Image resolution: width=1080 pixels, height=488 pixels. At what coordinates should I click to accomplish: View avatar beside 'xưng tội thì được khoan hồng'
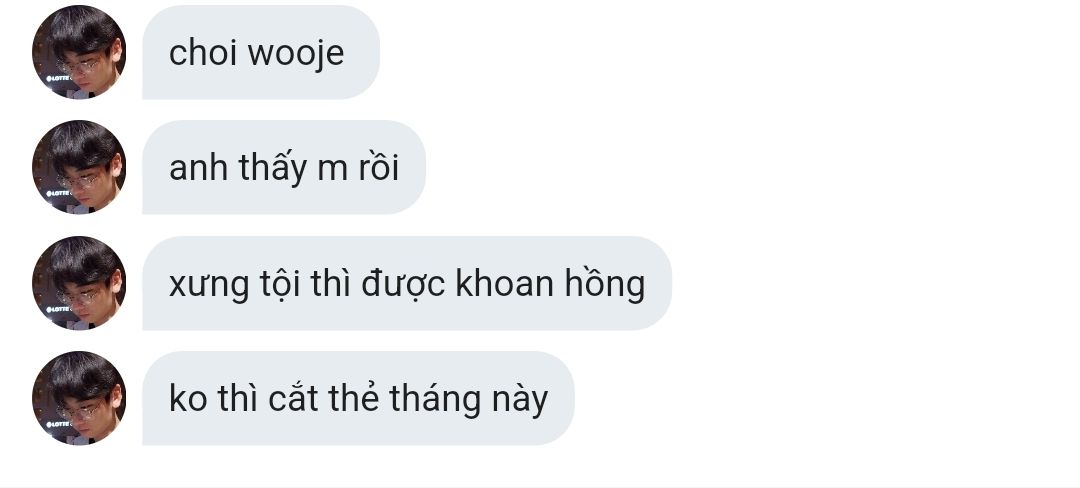point(79,283)
